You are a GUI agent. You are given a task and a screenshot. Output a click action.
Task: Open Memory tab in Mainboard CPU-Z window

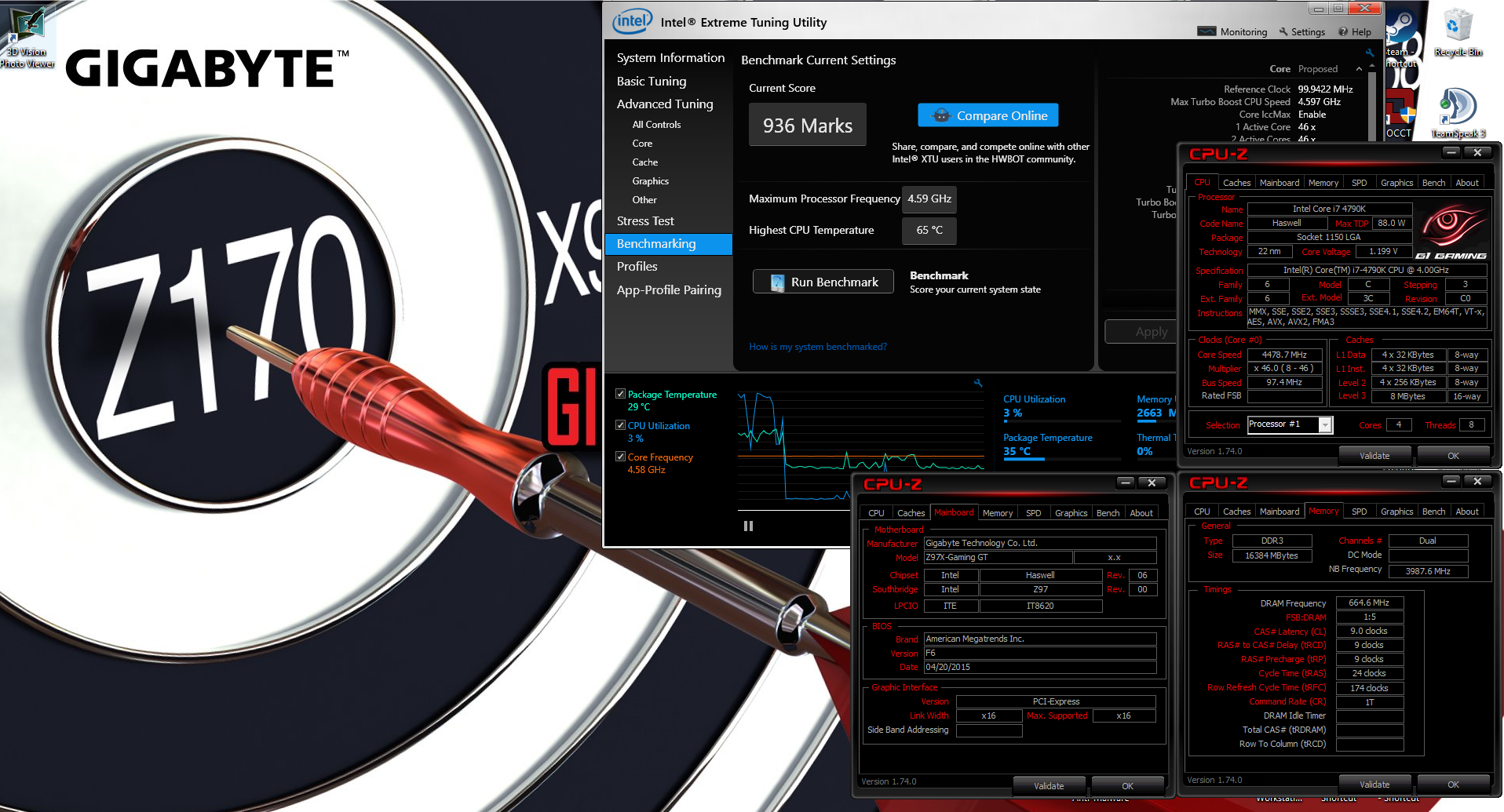click(998, 512)
